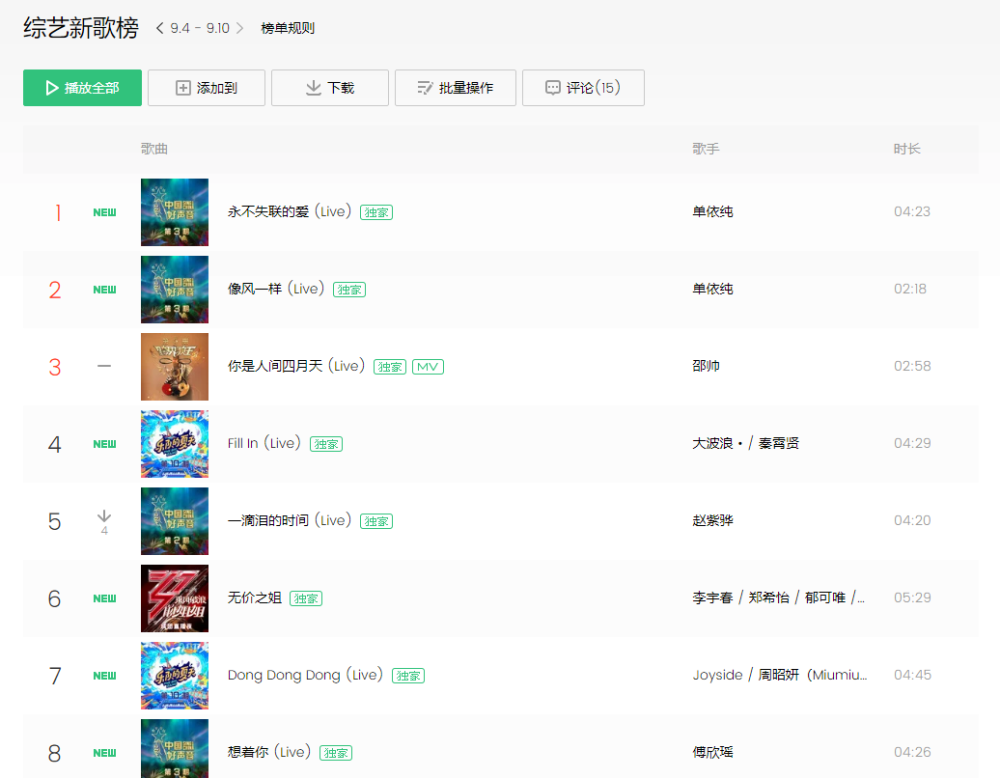
Task: Go to previous week chart arrow
Action: point(159,28)
